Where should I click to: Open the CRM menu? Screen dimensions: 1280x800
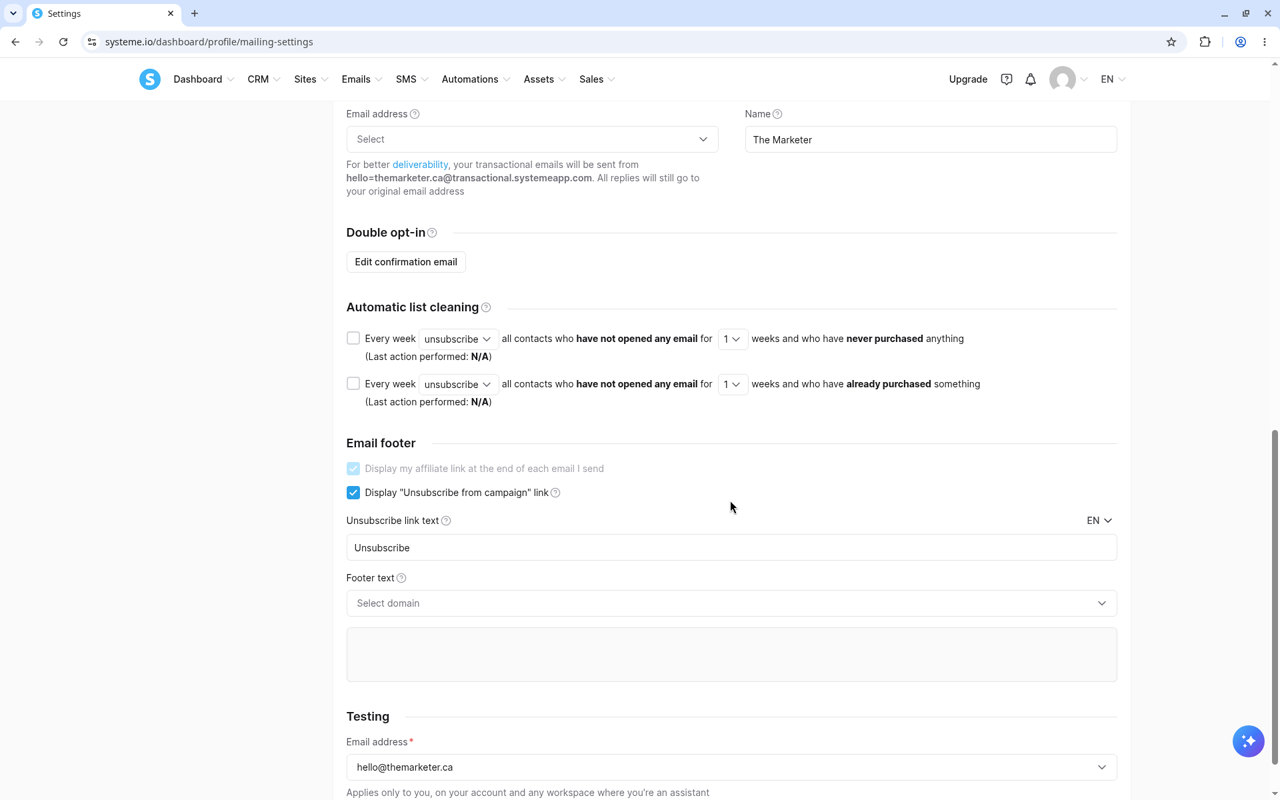(x=263, y=79)
